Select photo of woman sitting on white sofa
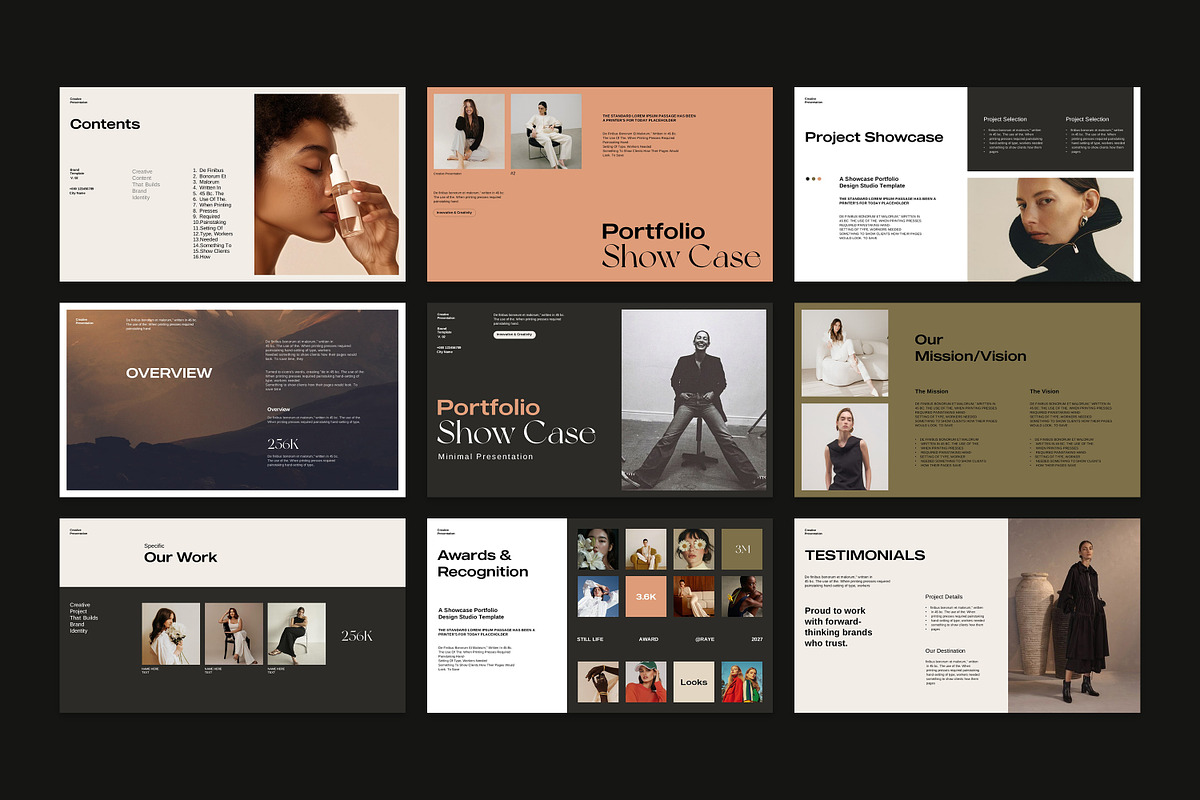 845,352
